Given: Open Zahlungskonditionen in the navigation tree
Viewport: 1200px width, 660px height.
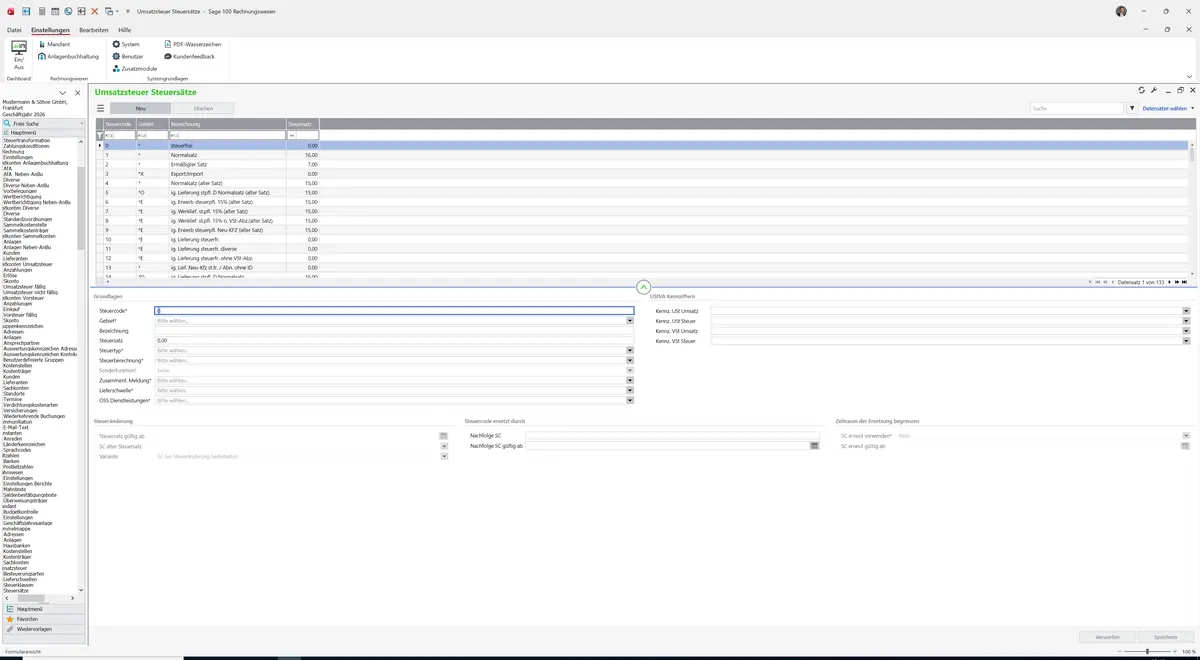Looking at the screenshot, I should [x=26, y=146].
